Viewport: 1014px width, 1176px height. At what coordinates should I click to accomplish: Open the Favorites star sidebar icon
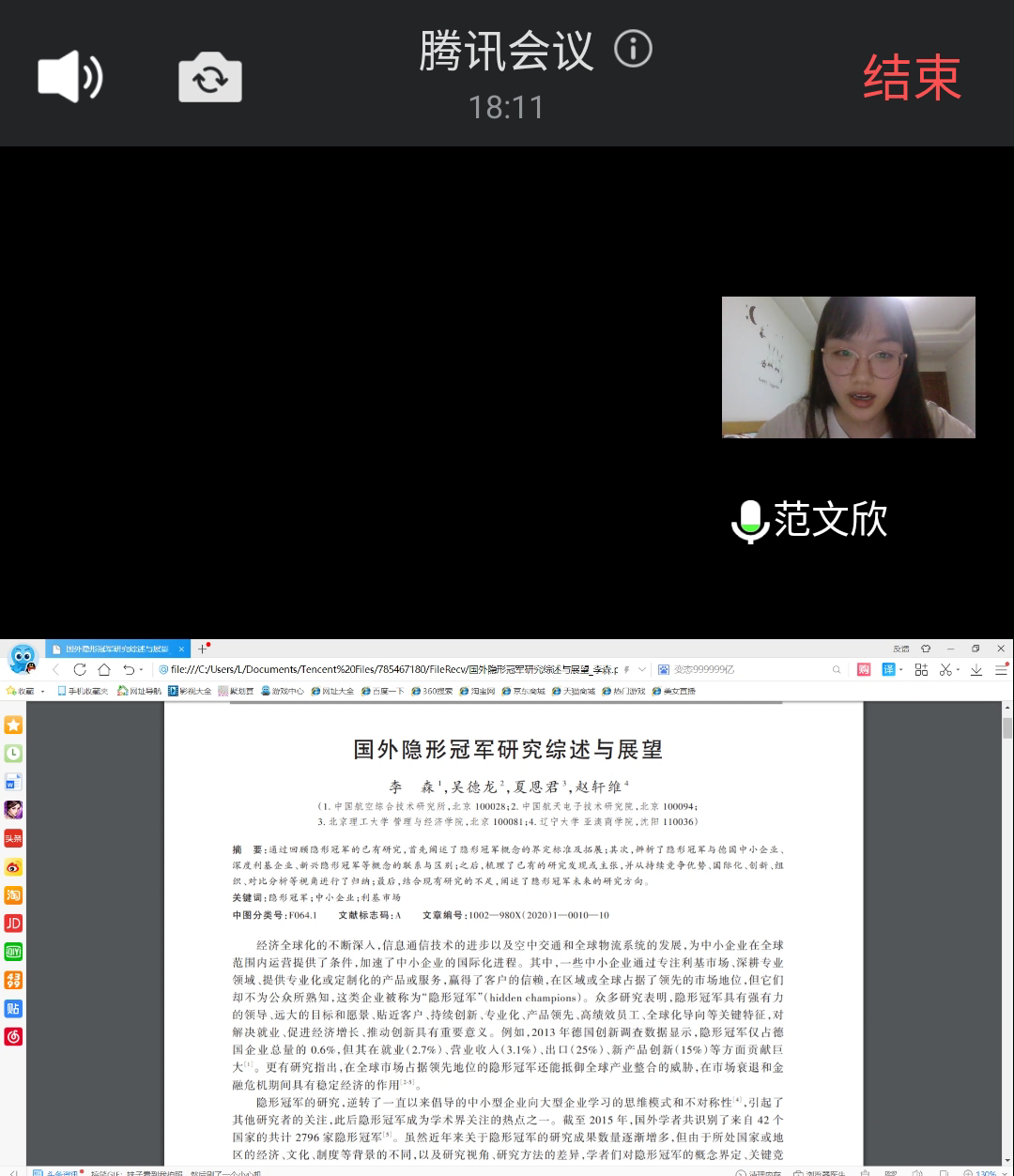tap(13, 725)
